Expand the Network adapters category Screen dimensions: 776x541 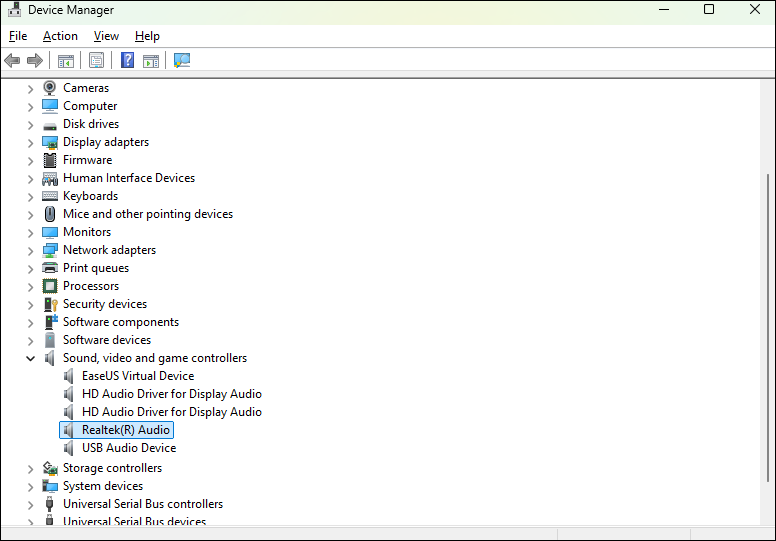click(30, 250)
